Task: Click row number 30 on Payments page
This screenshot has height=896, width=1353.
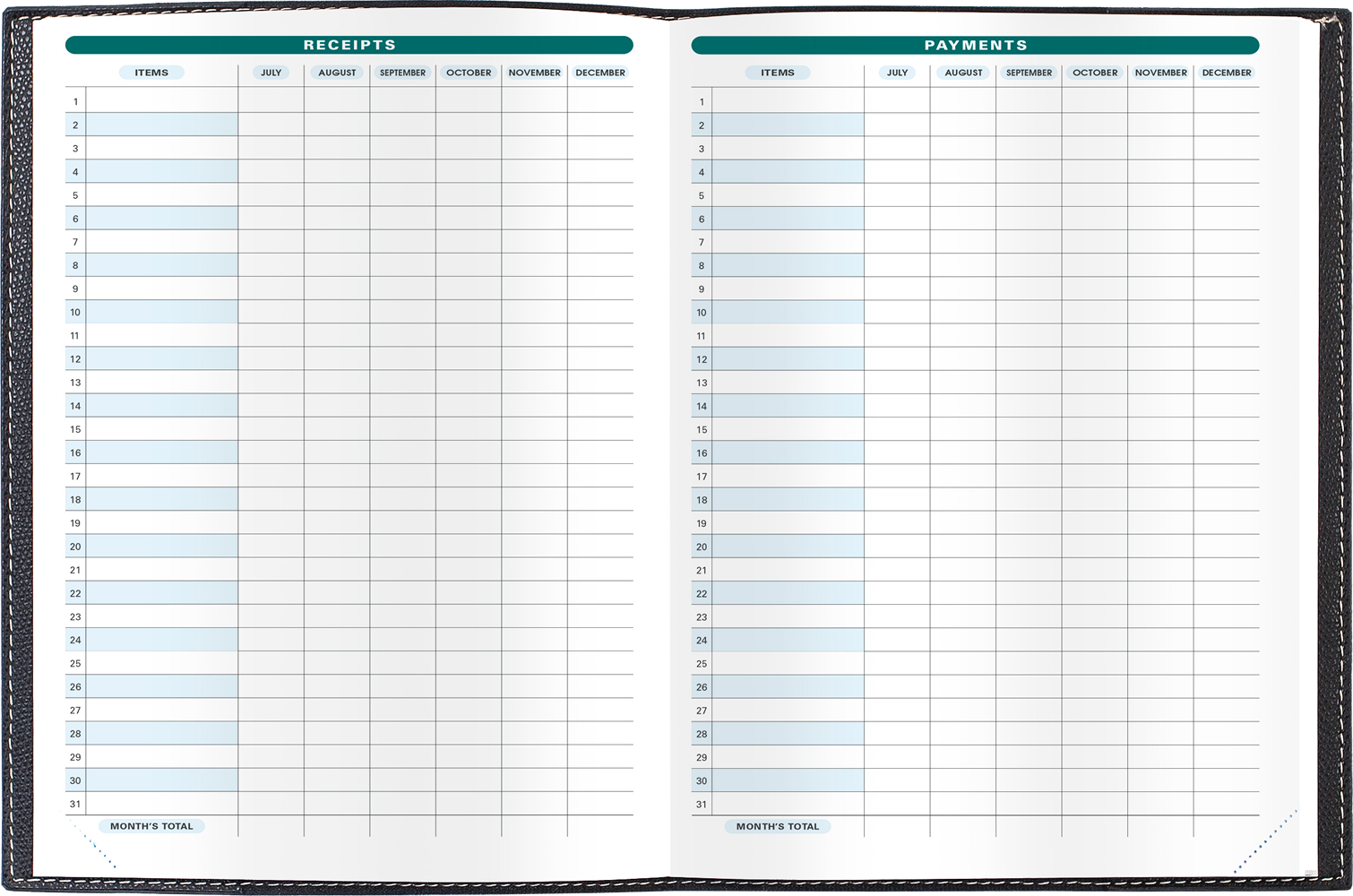Action: 702,780
